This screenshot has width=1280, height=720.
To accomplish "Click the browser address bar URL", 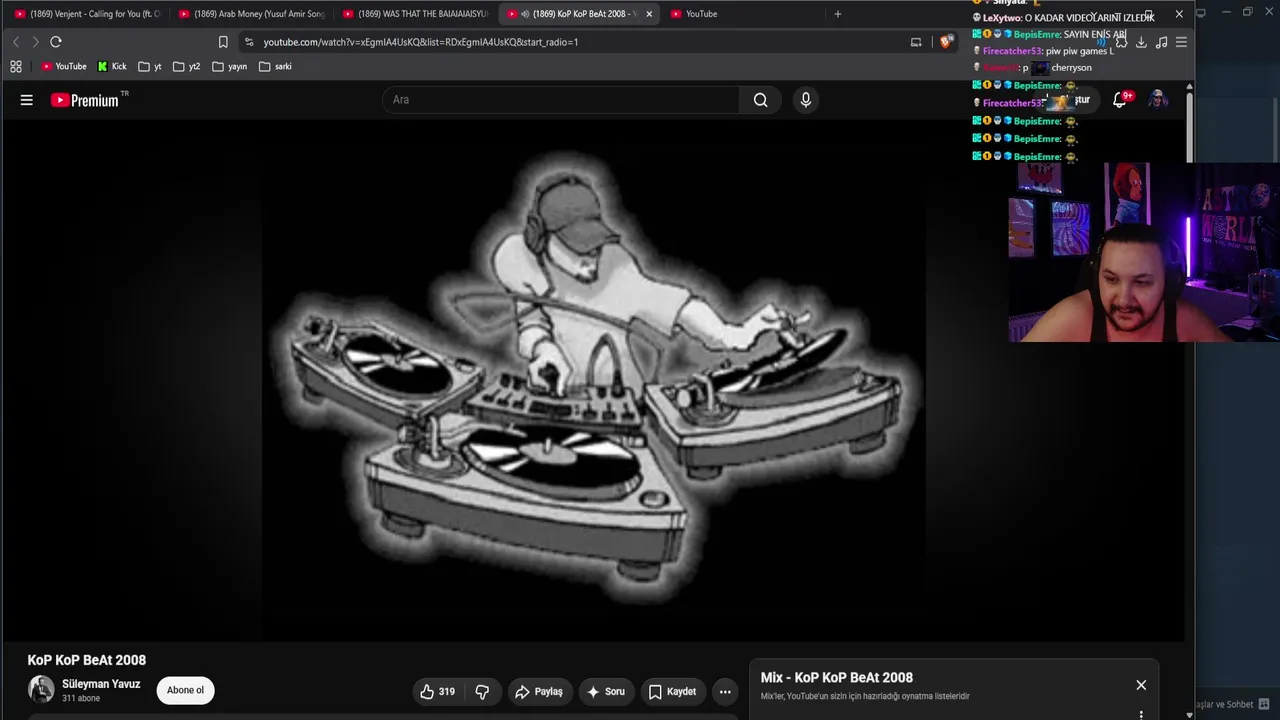I will pyautogui.click(x=421, y=42).
